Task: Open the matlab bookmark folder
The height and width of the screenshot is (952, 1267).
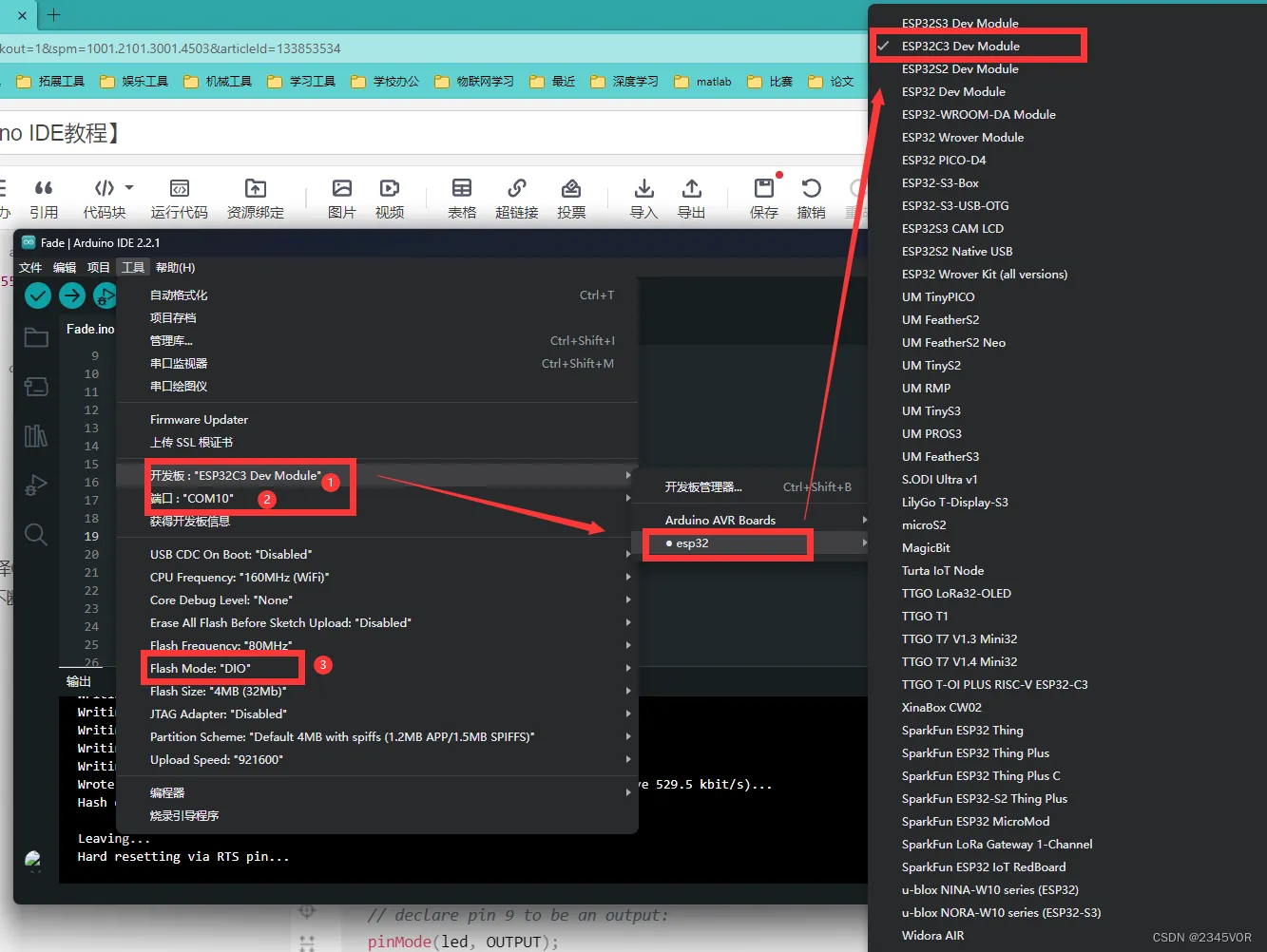Action: pos(703,82)
